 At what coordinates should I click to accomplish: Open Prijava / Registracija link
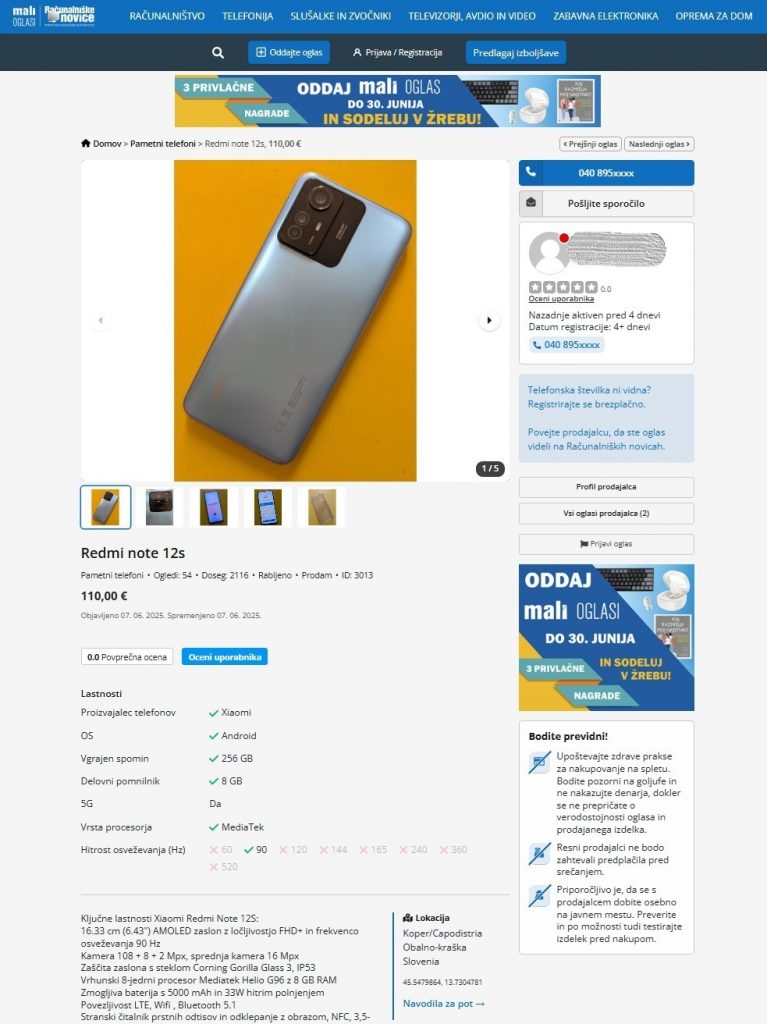tap(397, 52)
